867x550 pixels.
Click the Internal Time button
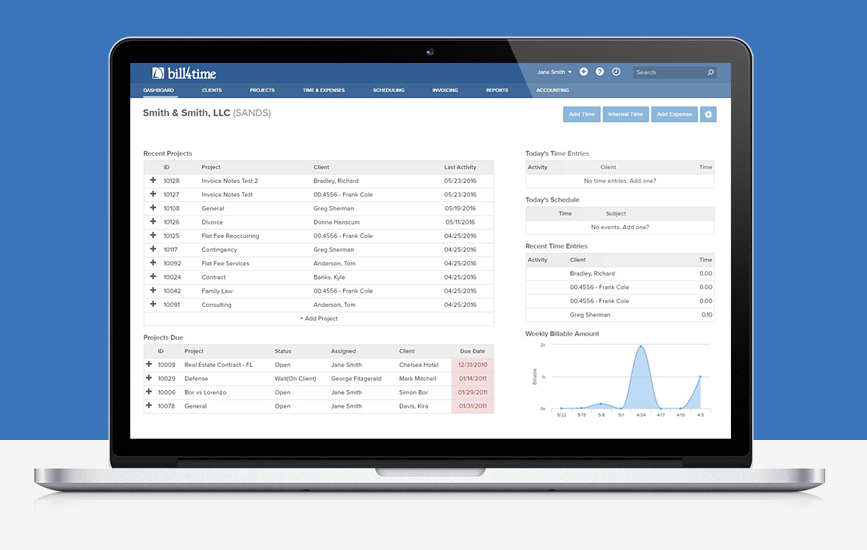point(625,114)
